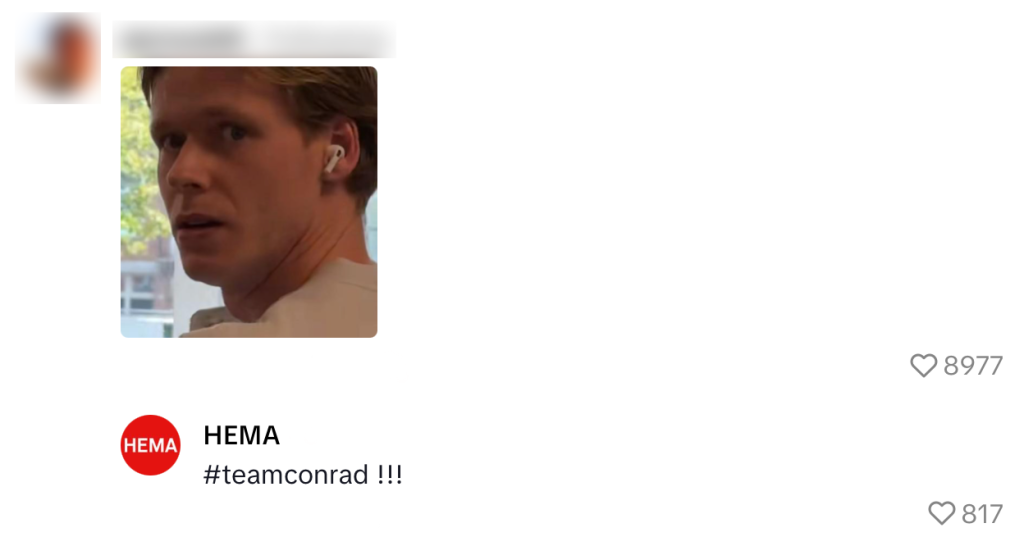Enlarge the photo of the man wearing an earbud
This screenshot has width=1024, height=546.
click(x=249, y=202)
